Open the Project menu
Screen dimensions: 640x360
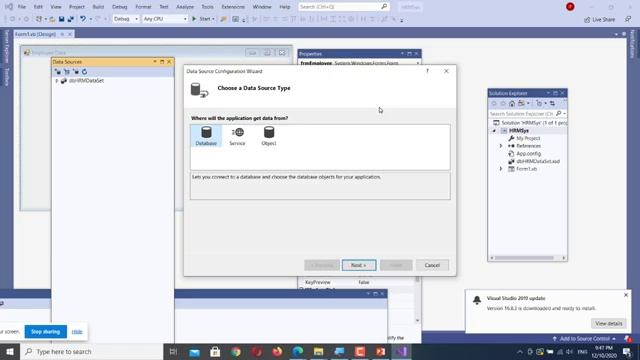click(x=77, y=7)
